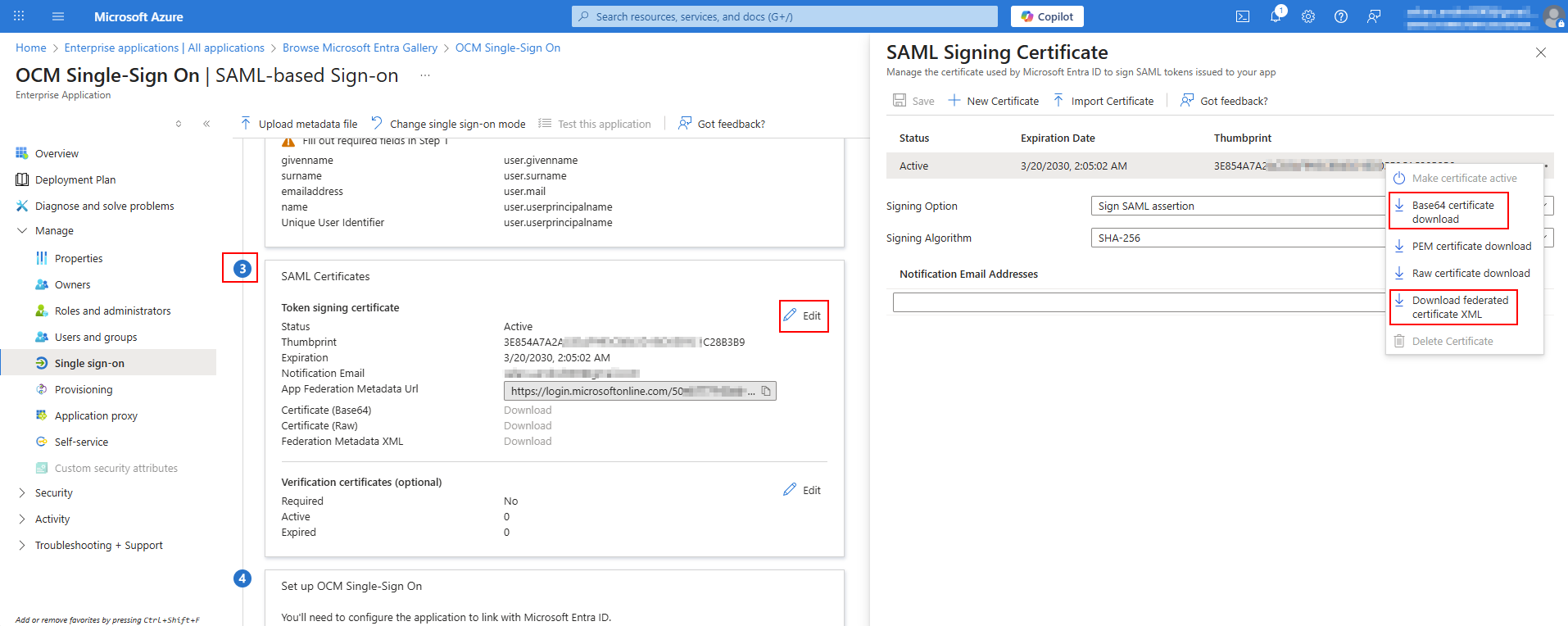
Task: Open Cloud Shell from the top bar
Action: coord(1243,16)
